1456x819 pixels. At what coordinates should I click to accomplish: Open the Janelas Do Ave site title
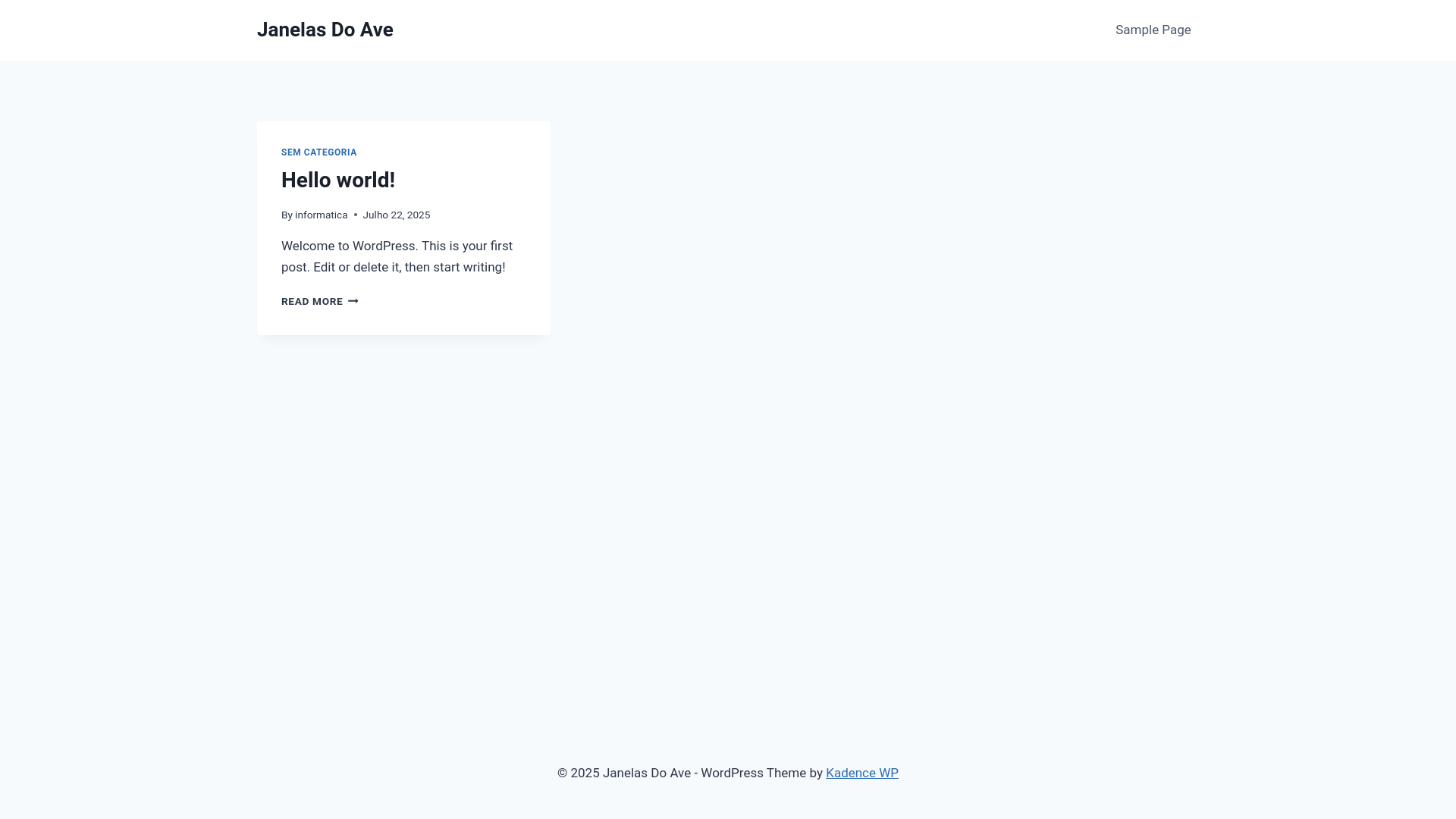click(x=325, y=30)
